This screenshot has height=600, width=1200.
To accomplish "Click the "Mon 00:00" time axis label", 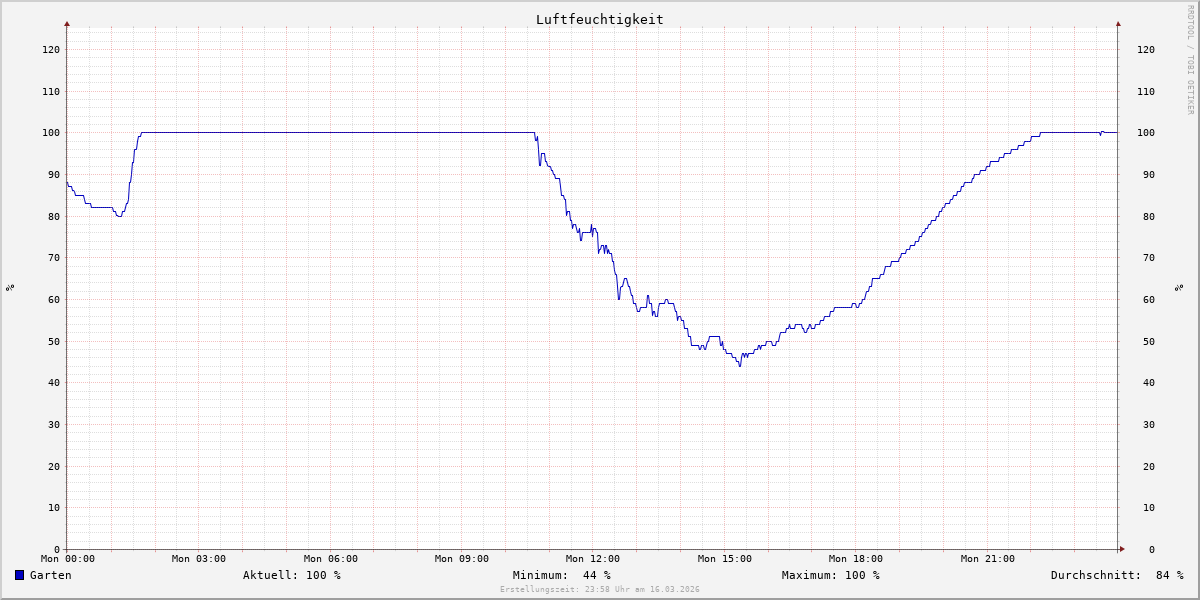I will coord(67,559).
